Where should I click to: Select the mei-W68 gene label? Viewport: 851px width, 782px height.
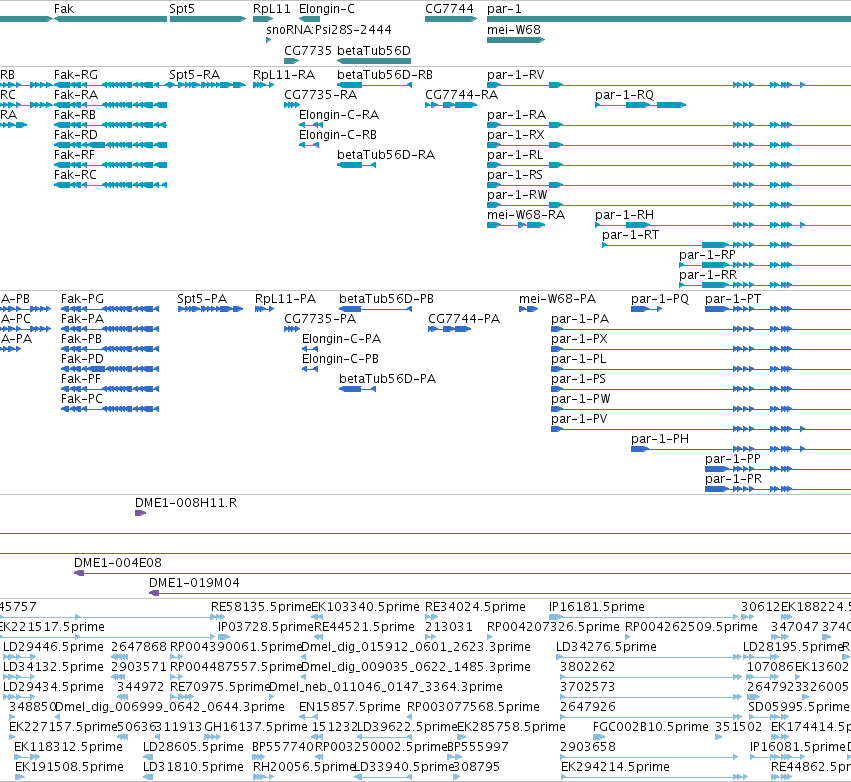coord(514,29)
